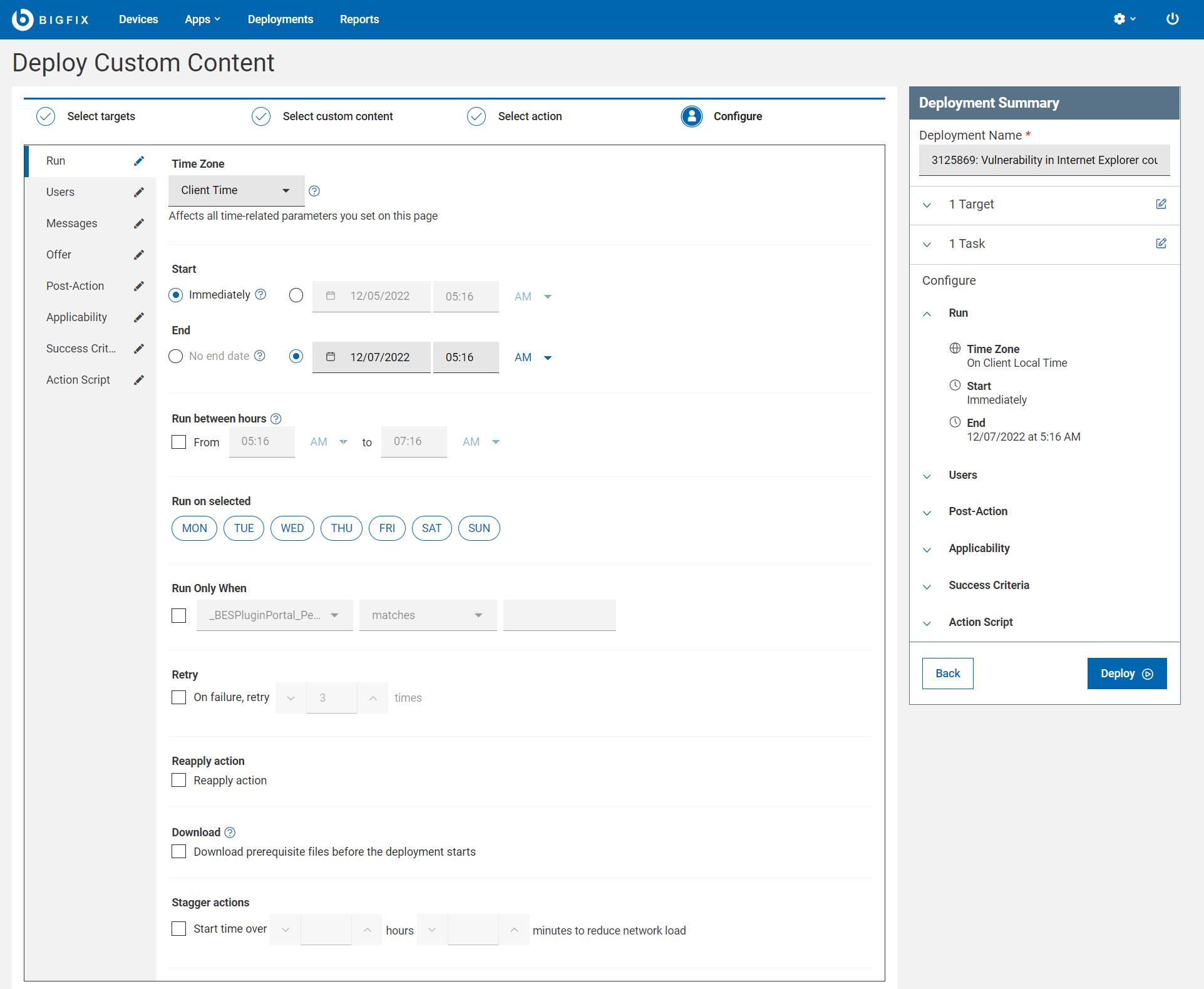1204x989 pixels.
Task: Click the pencil icon next to Messages
Action: point(139,223)
